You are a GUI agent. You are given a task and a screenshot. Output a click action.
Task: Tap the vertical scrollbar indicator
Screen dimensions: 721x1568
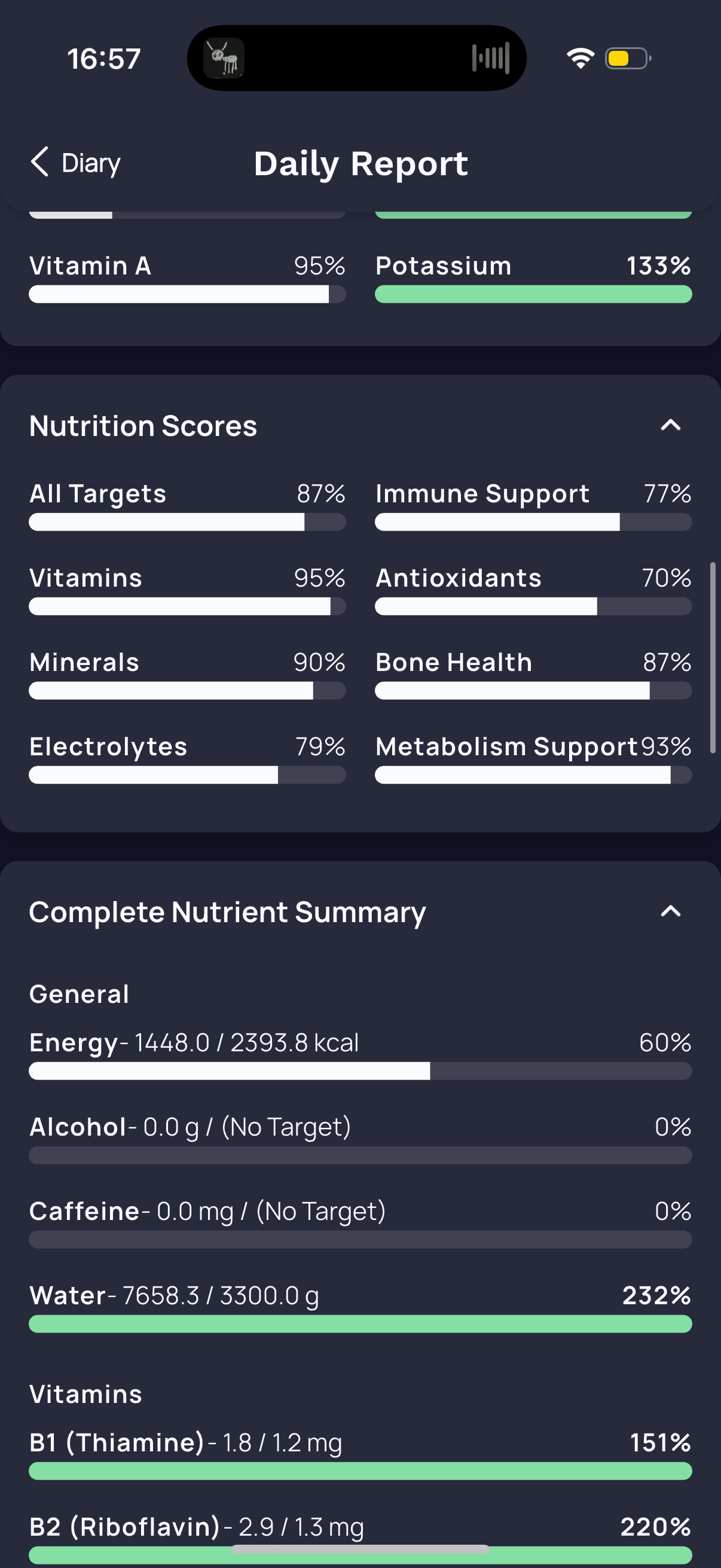(713, 658)
